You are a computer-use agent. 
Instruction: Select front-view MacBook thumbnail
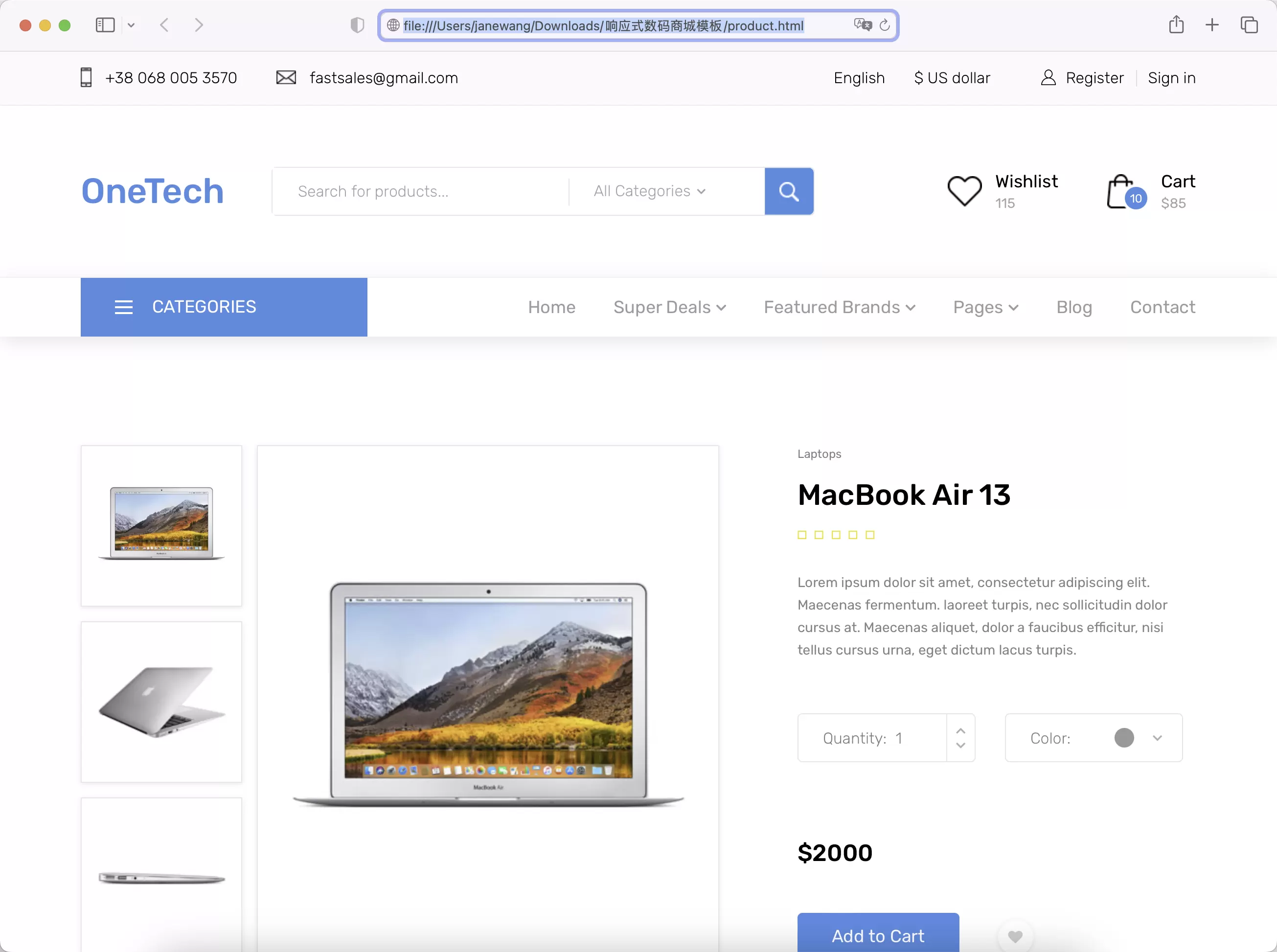point(161,525)
